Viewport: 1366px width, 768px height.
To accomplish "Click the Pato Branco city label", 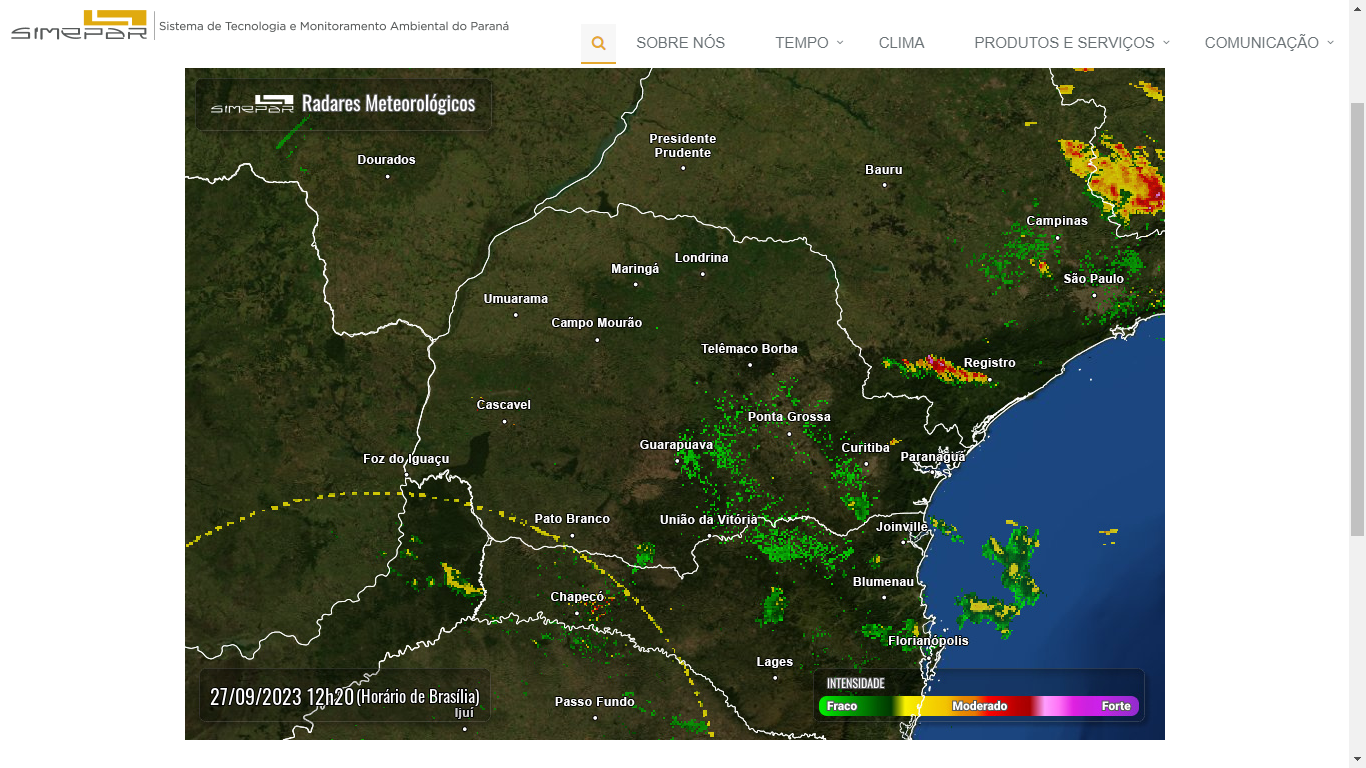I will coord(572,519).
